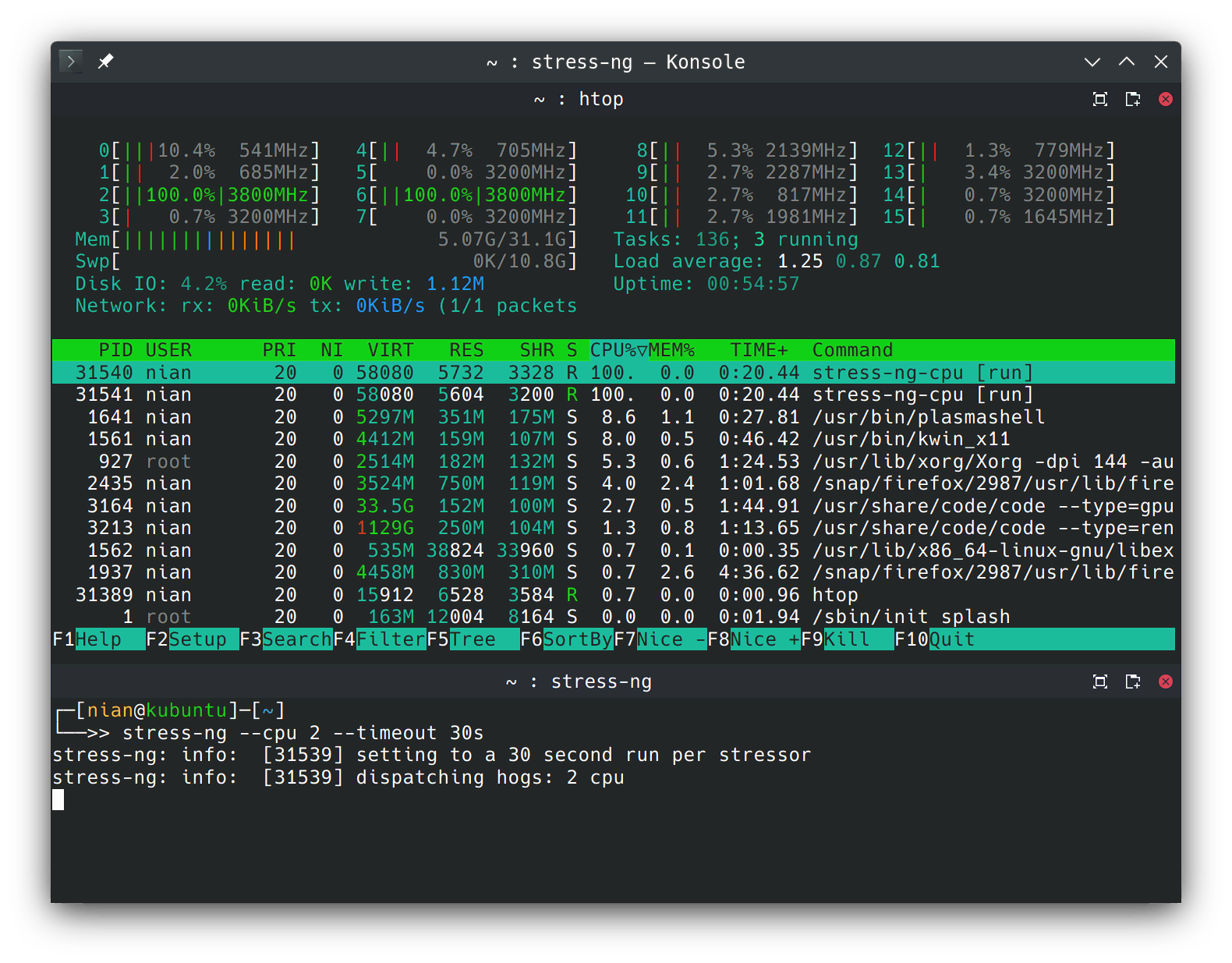
Task: Maximize the stress-ng split view pane
Action: 1100,682
